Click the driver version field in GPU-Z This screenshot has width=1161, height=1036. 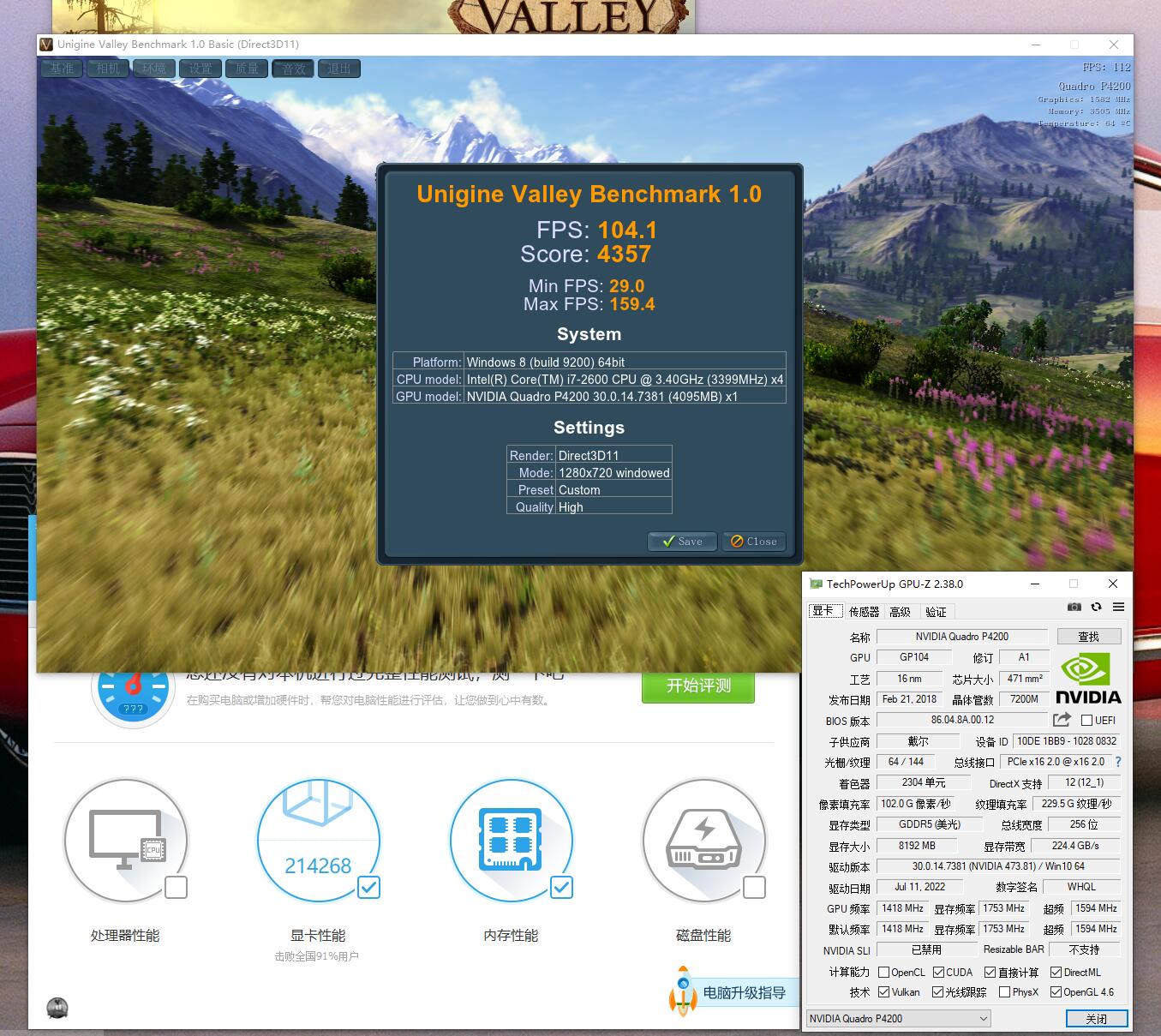[x=998, y=866]
